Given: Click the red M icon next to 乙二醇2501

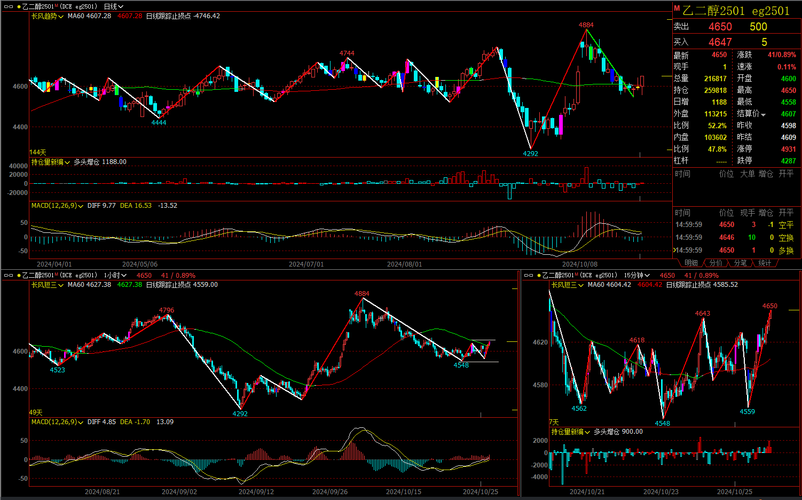Looking at the screenshot, I should pyautogui.click(x=676, y=8).
